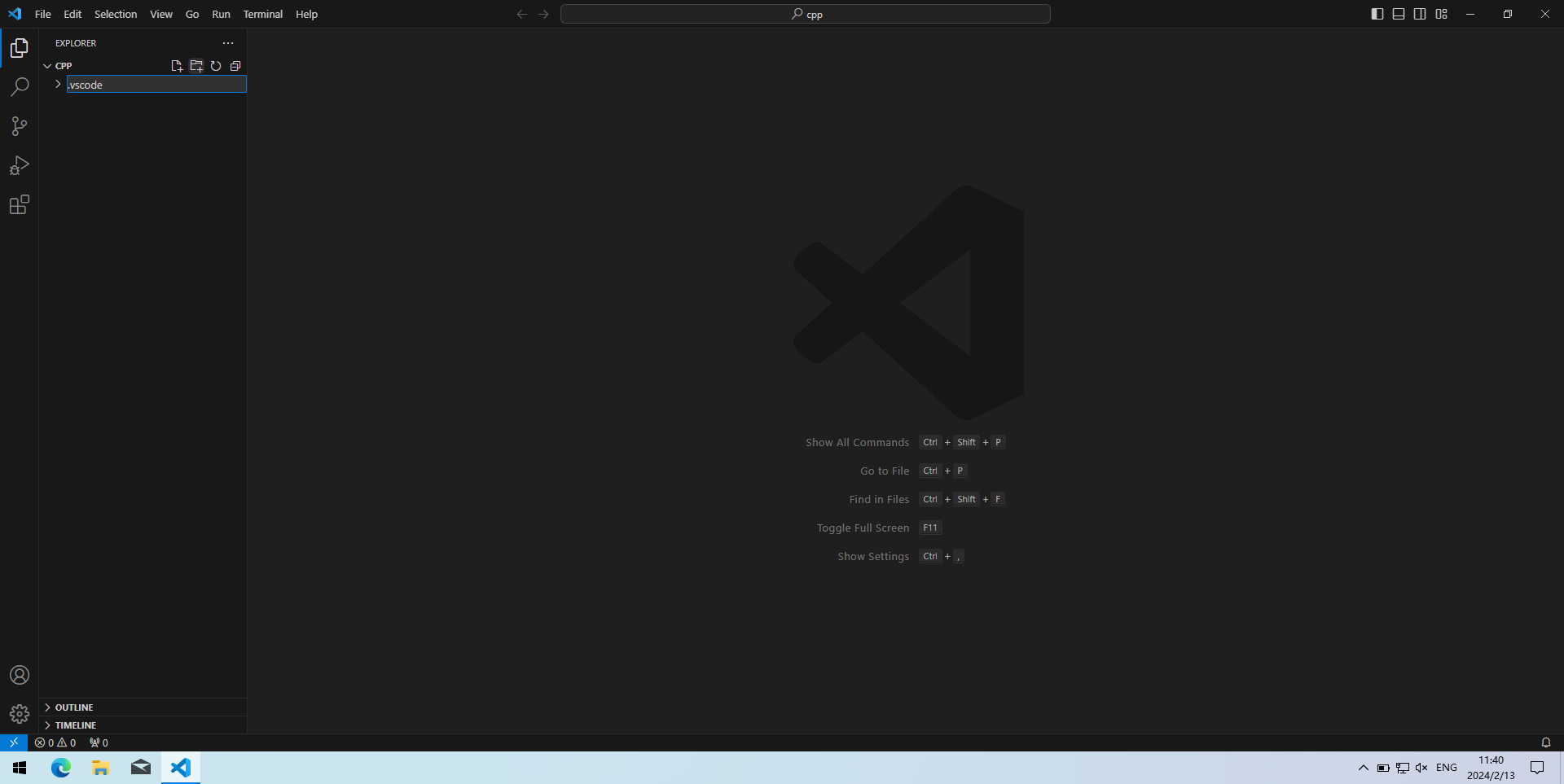Image resolution: width=1564 pixels, height=784 pixels.
Task: Refresh the Explorer file tree
Action: (216, 66)
